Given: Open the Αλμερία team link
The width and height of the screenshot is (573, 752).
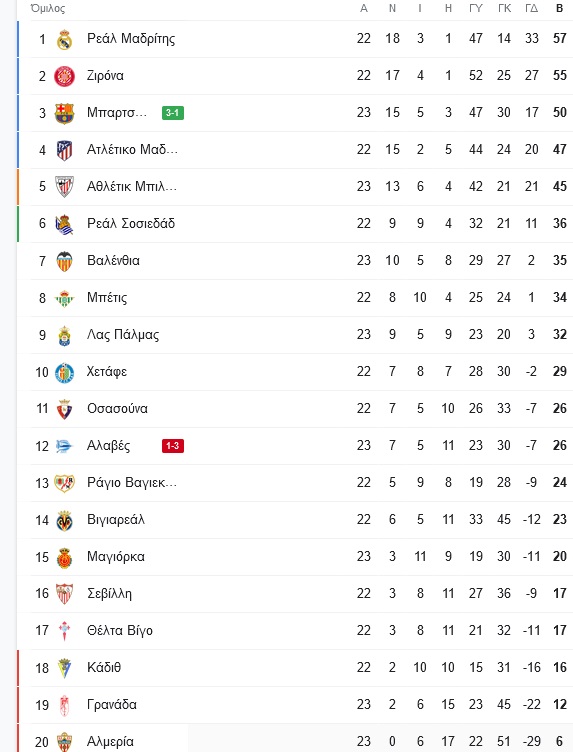Looking at the screenshot, I should [110, 742].
